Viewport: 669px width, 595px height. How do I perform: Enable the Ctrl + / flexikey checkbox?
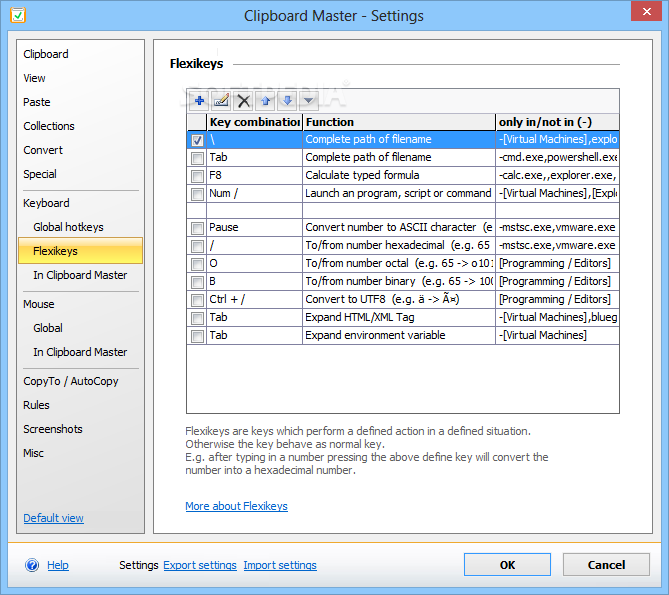[197, 300]
